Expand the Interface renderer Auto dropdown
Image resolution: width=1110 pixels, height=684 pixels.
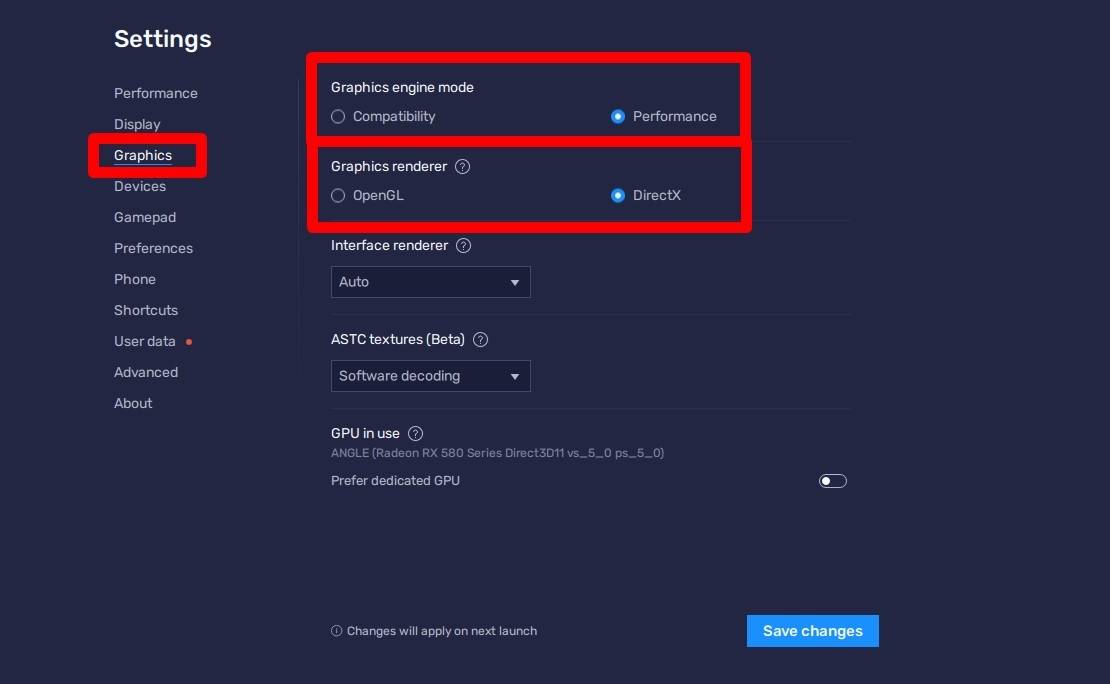[x=430, y=282]
